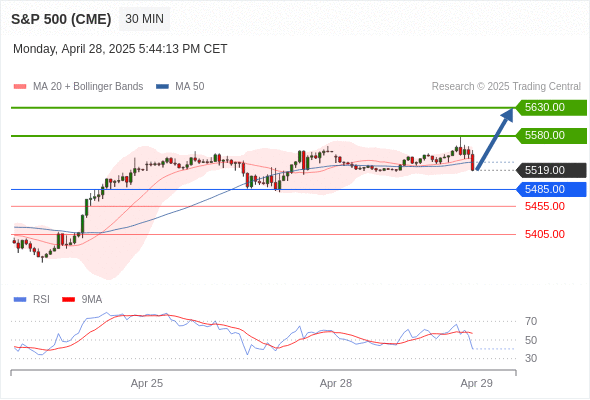This screenshot has height=400, width=590.
Task: Click the 5485.00 blue pivot price tag
Action: [x=551, y=189]
